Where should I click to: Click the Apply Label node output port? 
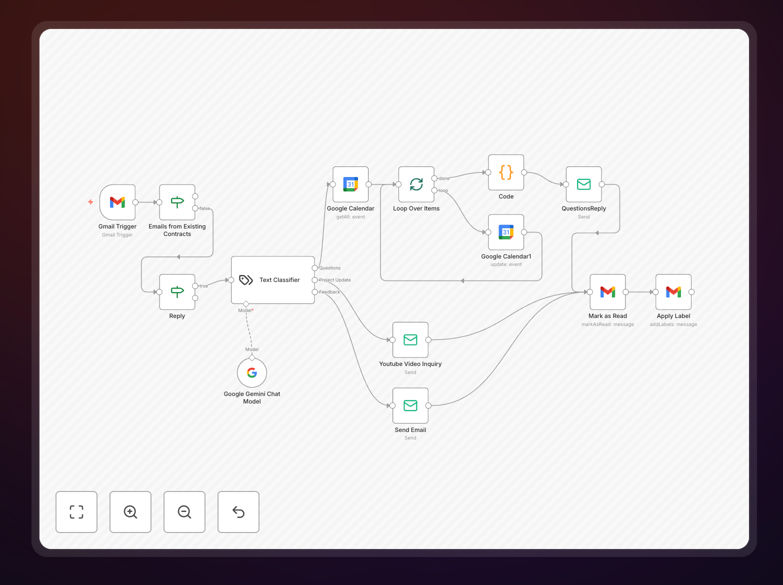pyautogui.click(x=692, y=292)
